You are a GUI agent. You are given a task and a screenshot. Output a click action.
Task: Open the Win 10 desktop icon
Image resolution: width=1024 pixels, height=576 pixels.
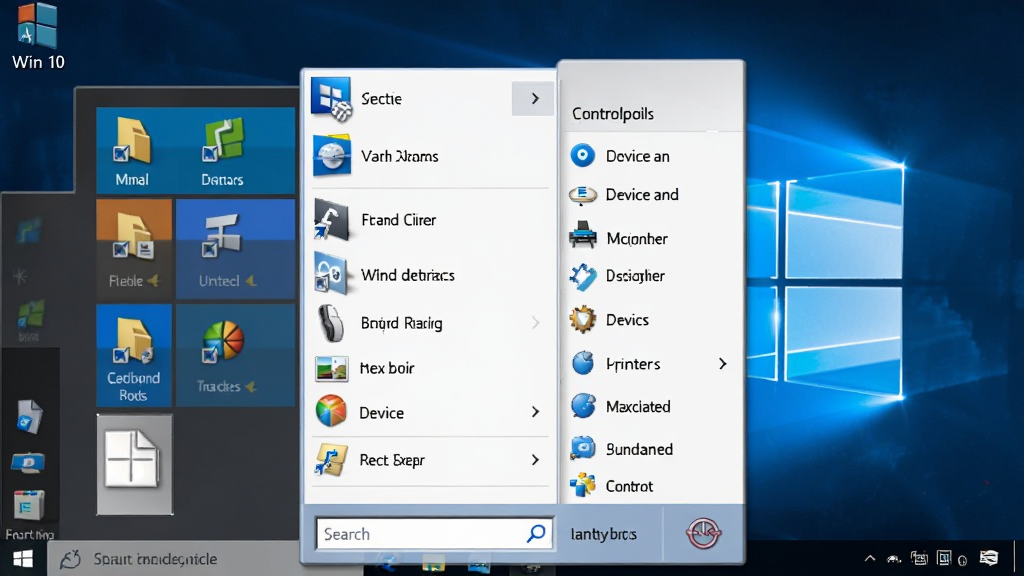pos(37,36)
